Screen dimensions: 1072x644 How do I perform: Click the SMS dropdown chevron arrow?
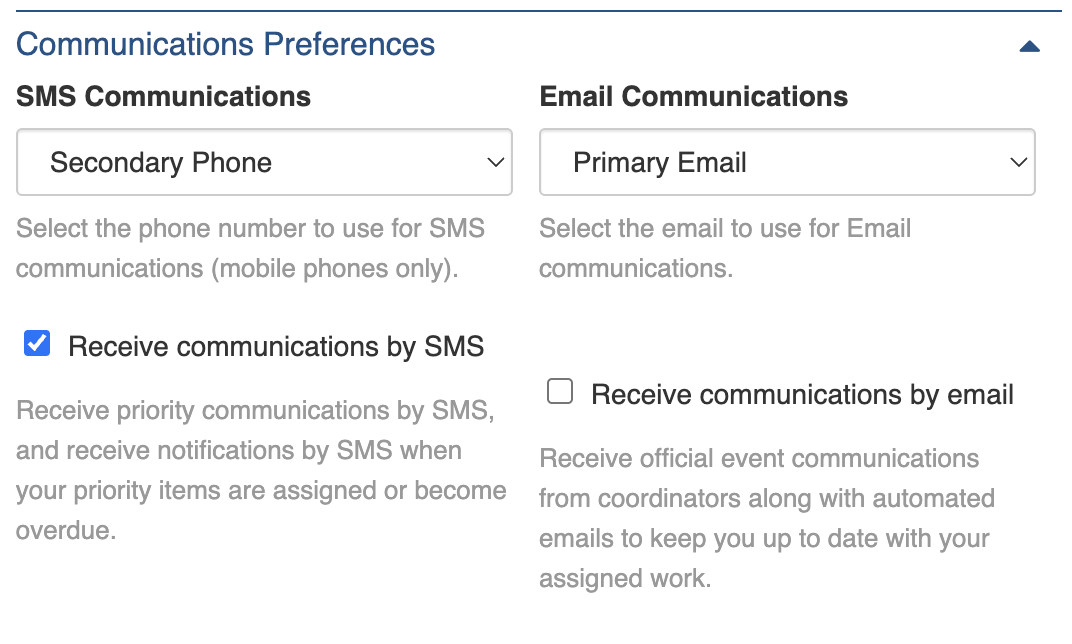495,162
